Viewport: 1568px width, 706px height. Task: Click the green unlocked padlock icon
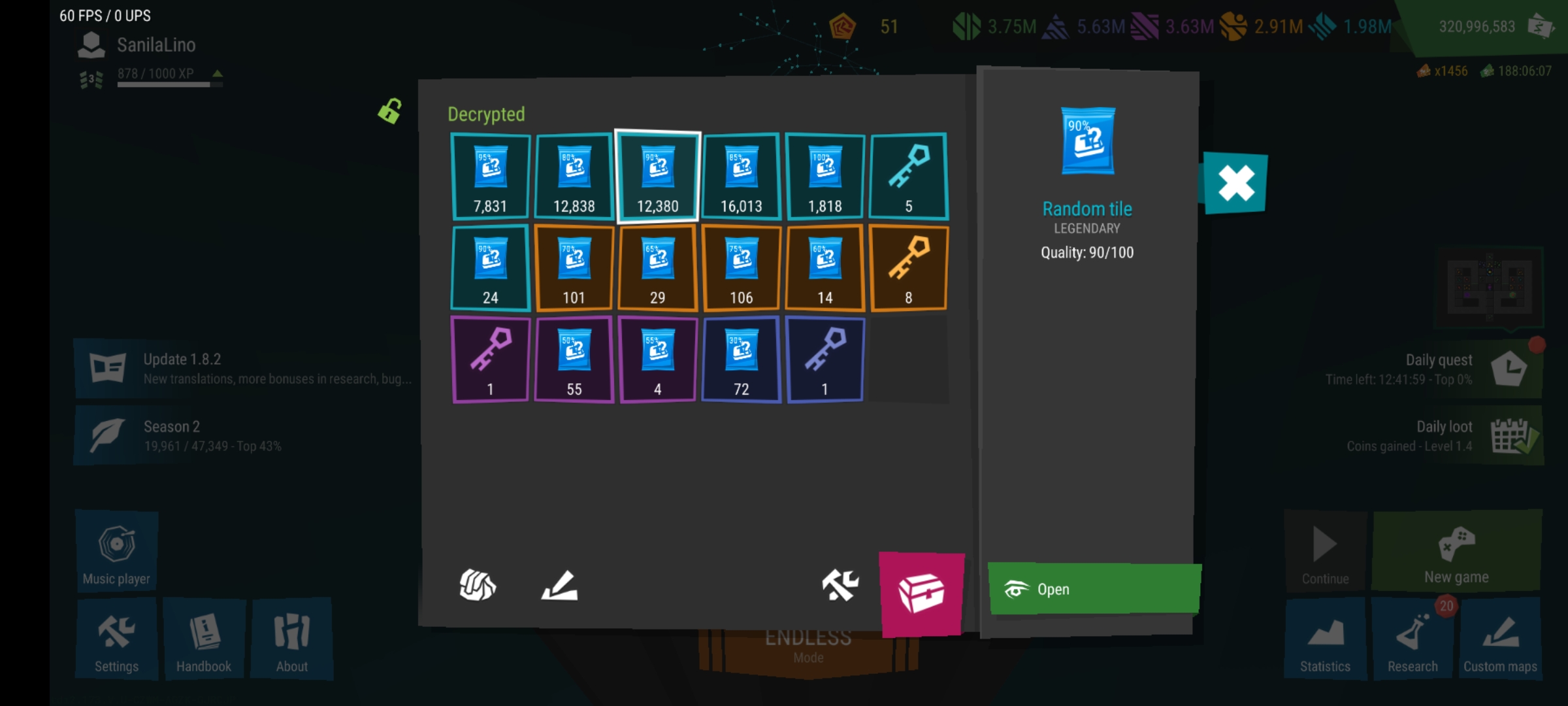(390, 111)
